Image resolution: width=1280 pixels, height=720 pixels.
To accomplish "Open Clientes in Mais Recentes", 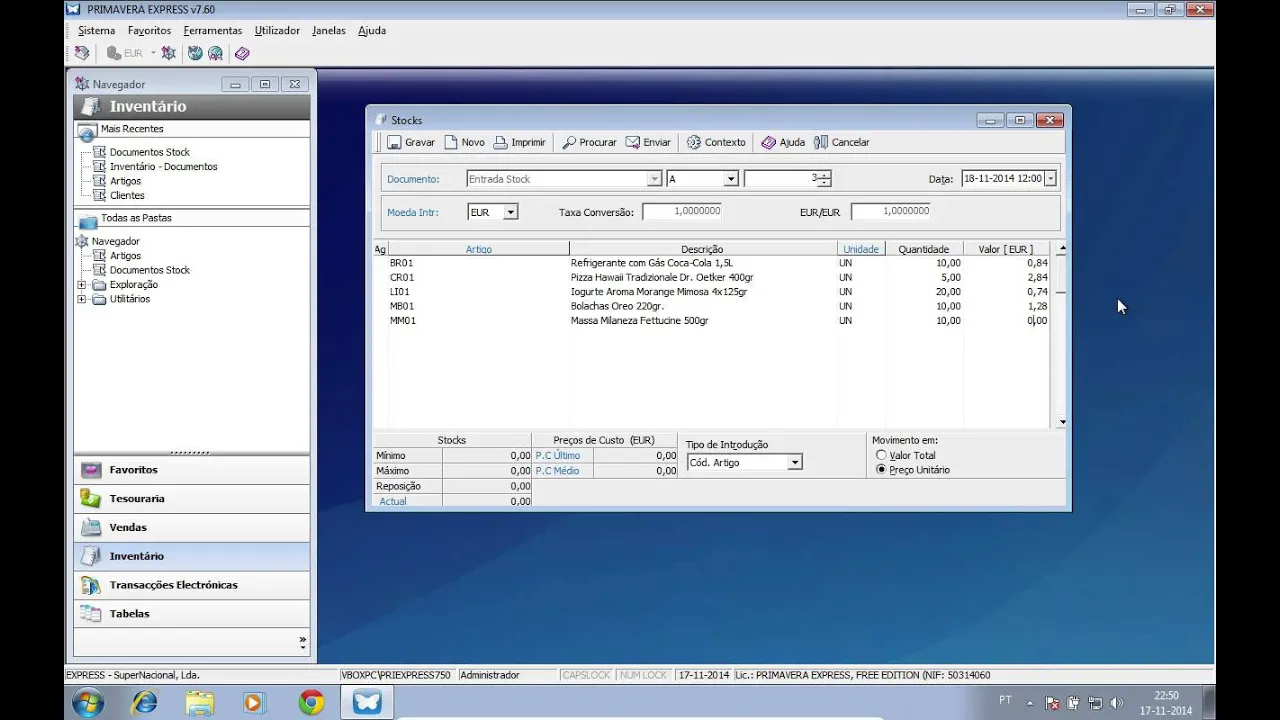I will coord(127,196).
